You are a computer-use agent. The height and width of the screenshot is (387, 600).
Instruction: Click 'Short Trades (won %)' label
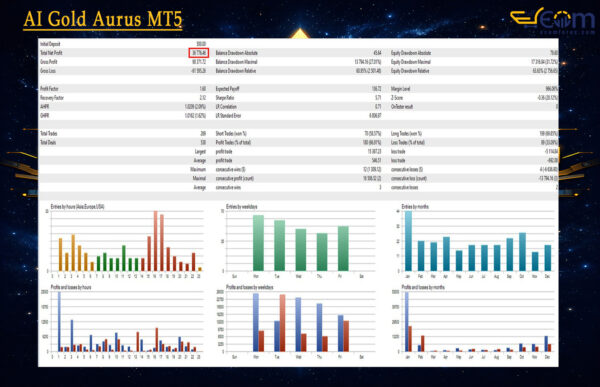point(231,134)
